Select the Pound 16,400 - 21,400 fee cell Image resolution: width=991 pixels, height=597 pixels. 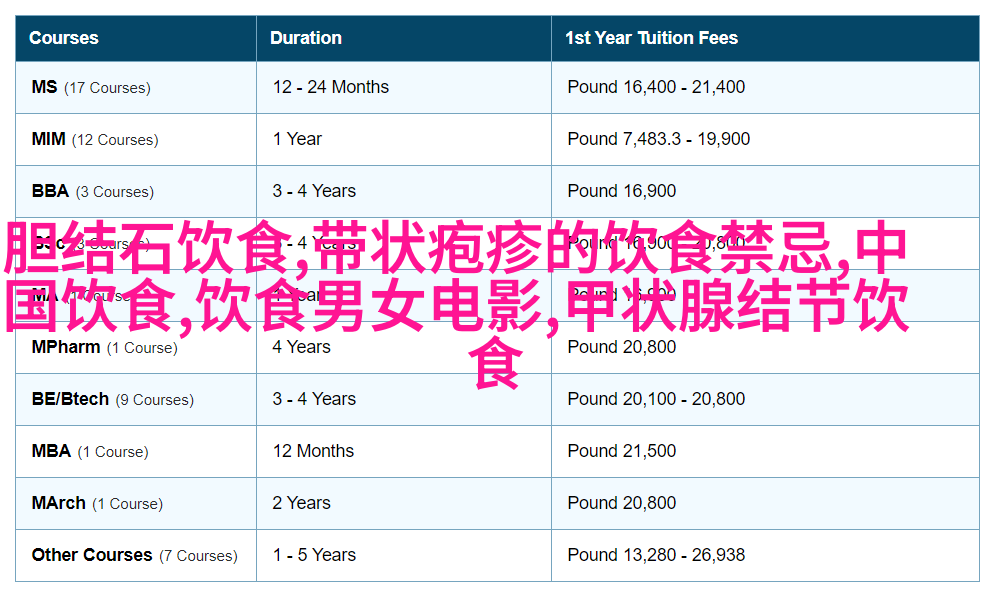(x=655, y=87)
